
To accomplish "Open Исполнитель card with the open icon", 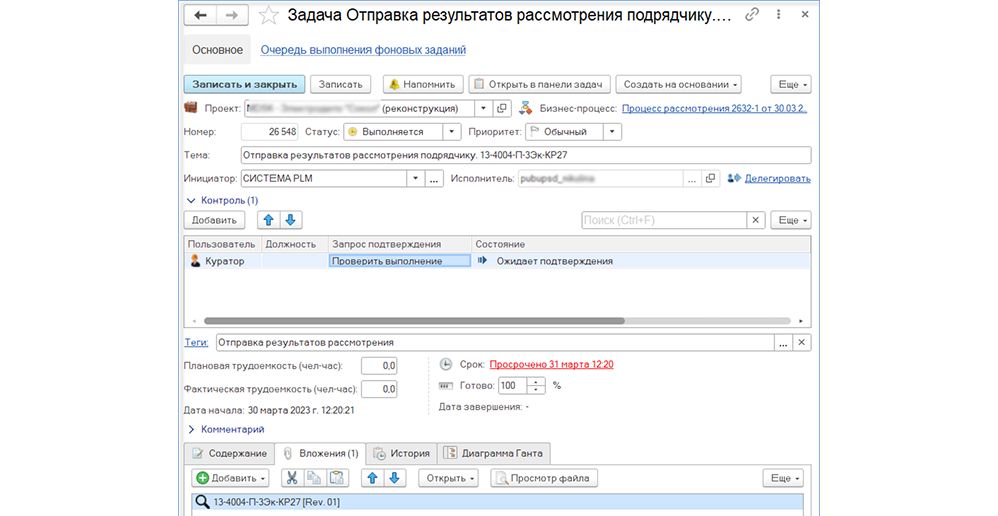I will tap(710, 179).
